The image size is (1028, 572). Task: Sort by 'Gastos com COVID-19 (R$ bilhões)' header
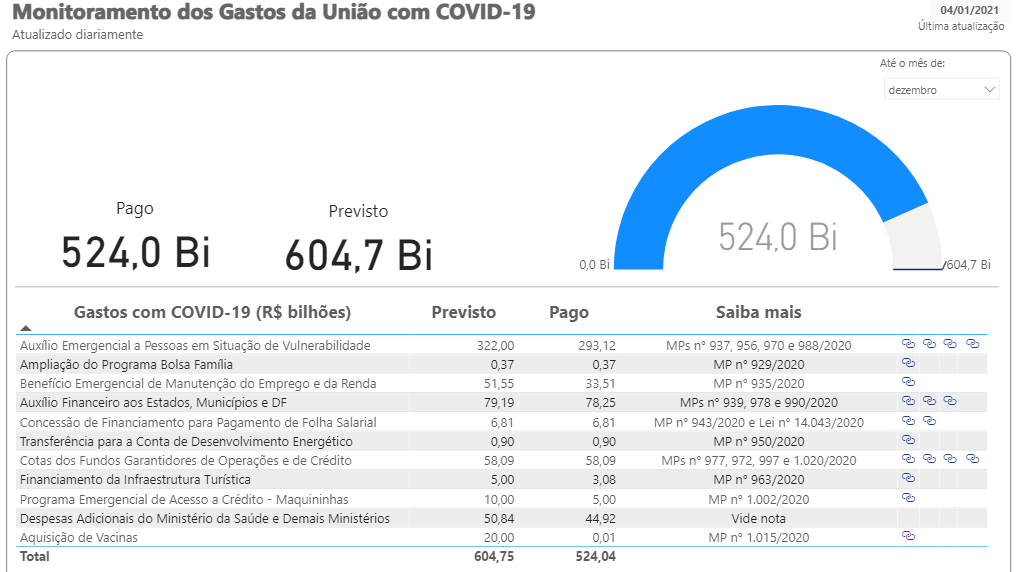coord(212,312)
